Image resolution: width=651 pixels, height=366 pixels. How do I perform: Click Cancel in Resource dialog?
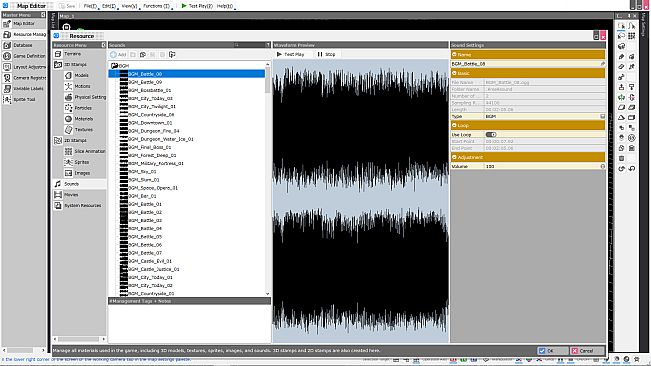tap(587, 351)
